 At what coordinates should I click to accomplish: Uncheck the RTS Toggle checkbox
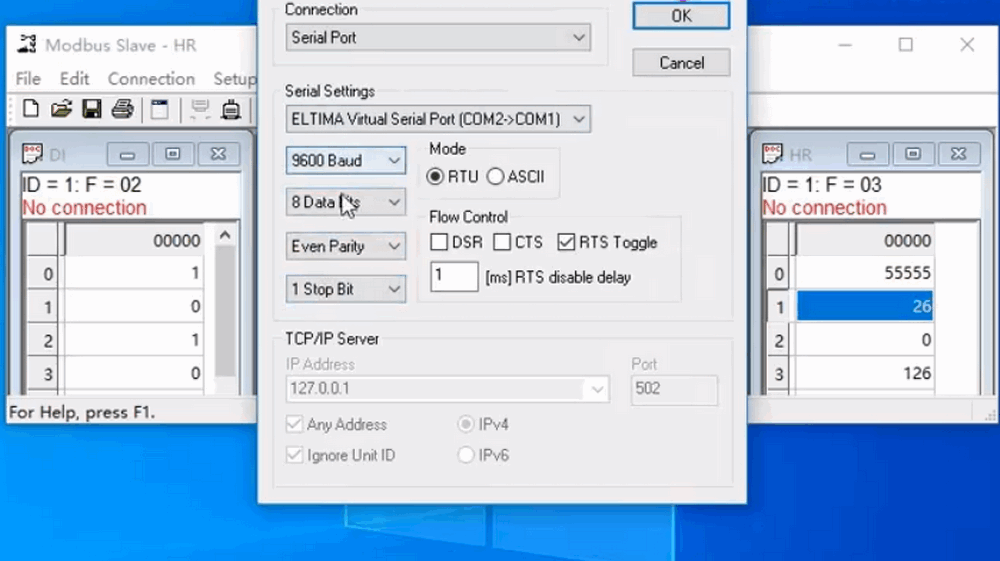tap(566, 242)
